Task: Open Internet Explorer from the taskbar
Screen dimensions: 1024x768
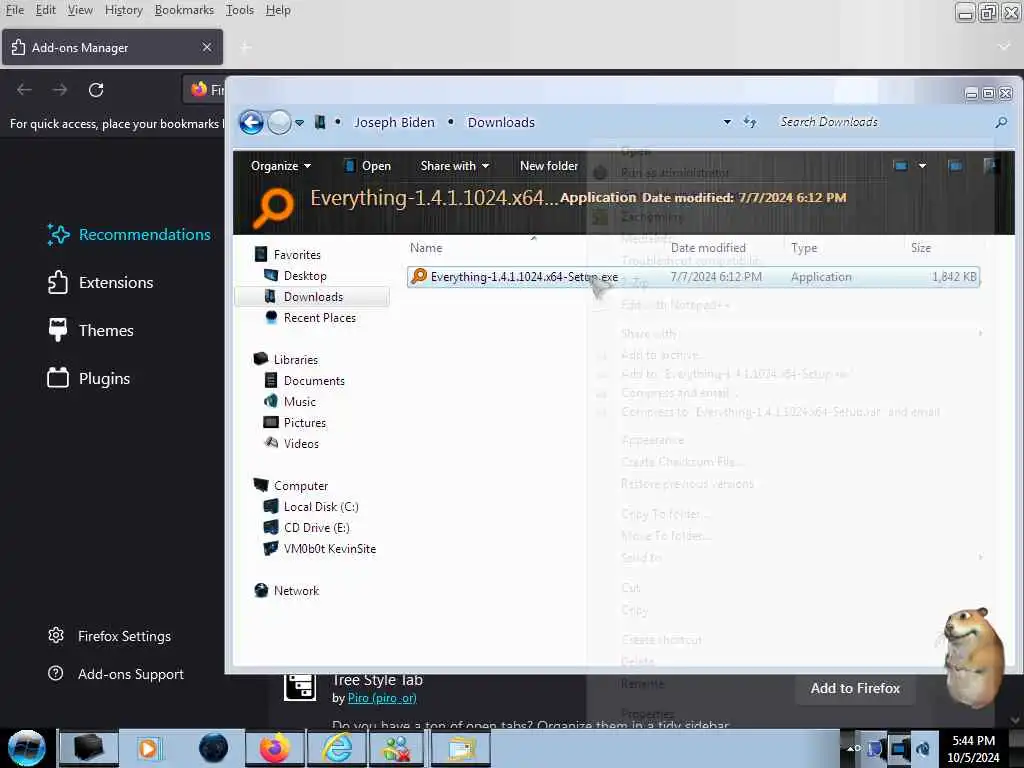Action: (337, 748)
